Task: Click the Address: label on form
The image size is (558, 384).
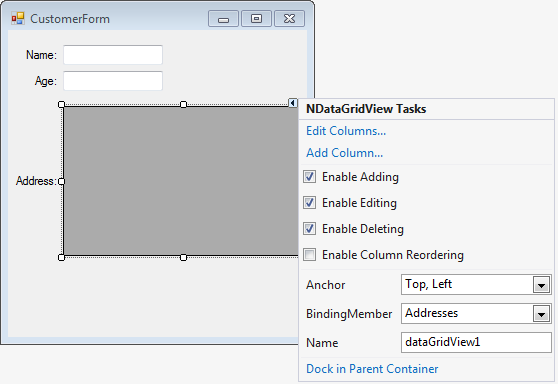Action: tap(36, 181)
